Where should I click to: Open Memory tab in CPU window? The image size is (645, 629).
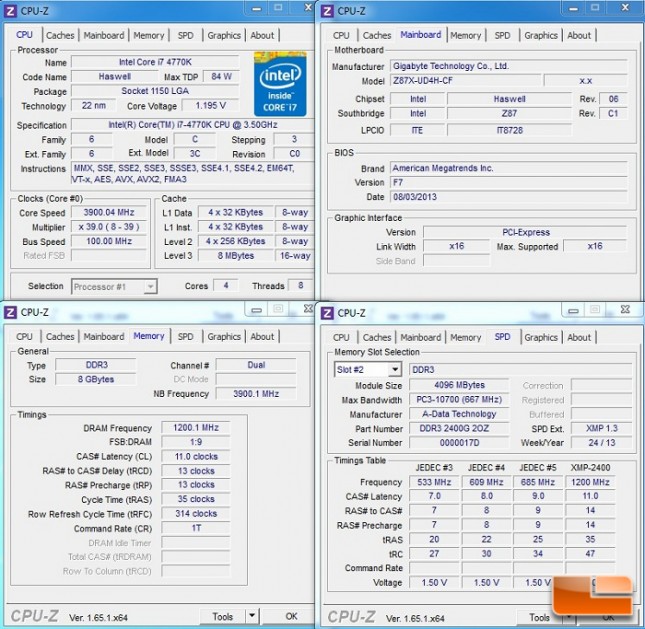point(148,35)
